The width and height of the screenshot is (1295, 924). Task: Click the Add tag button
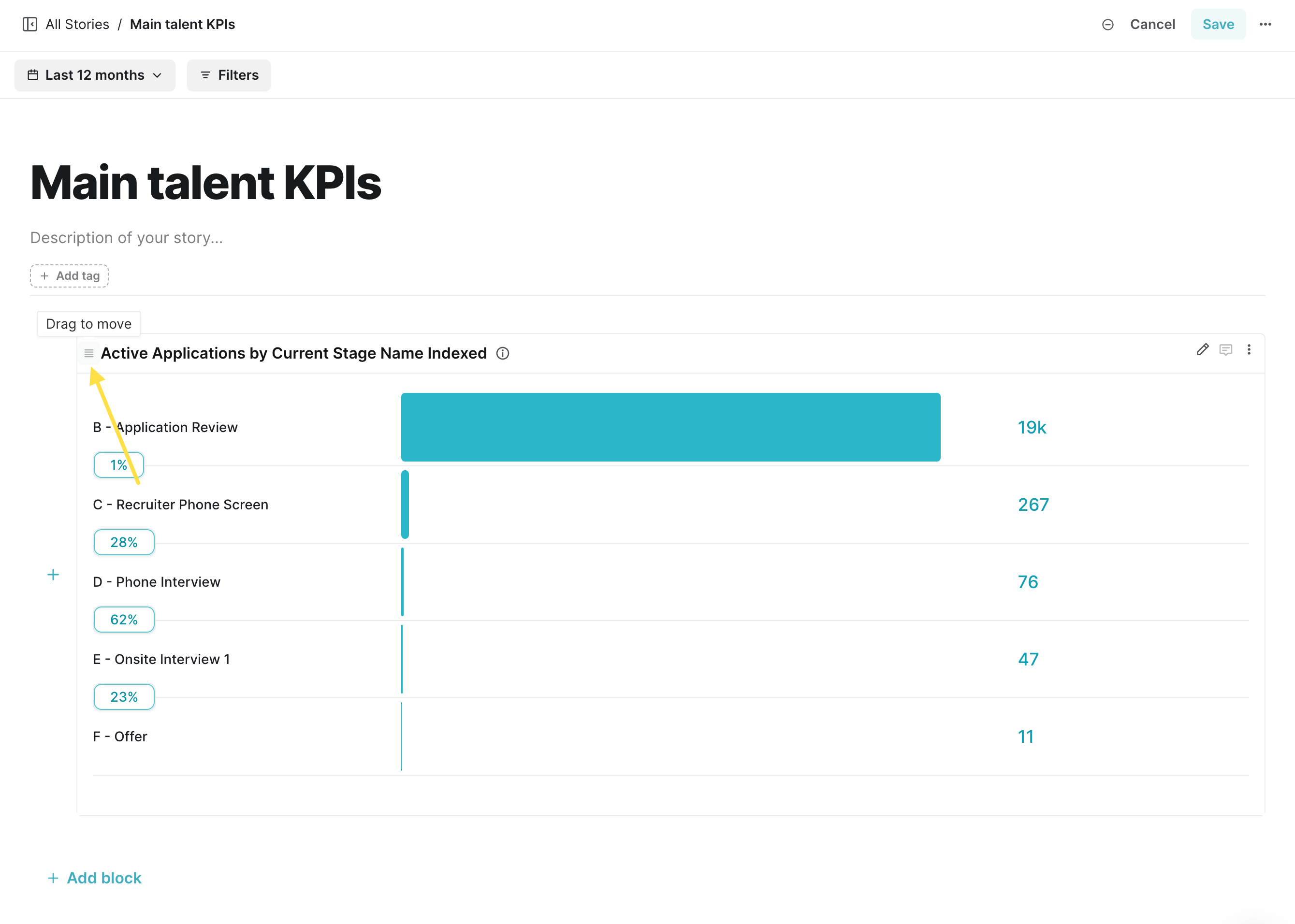click(x=70, y=276)
